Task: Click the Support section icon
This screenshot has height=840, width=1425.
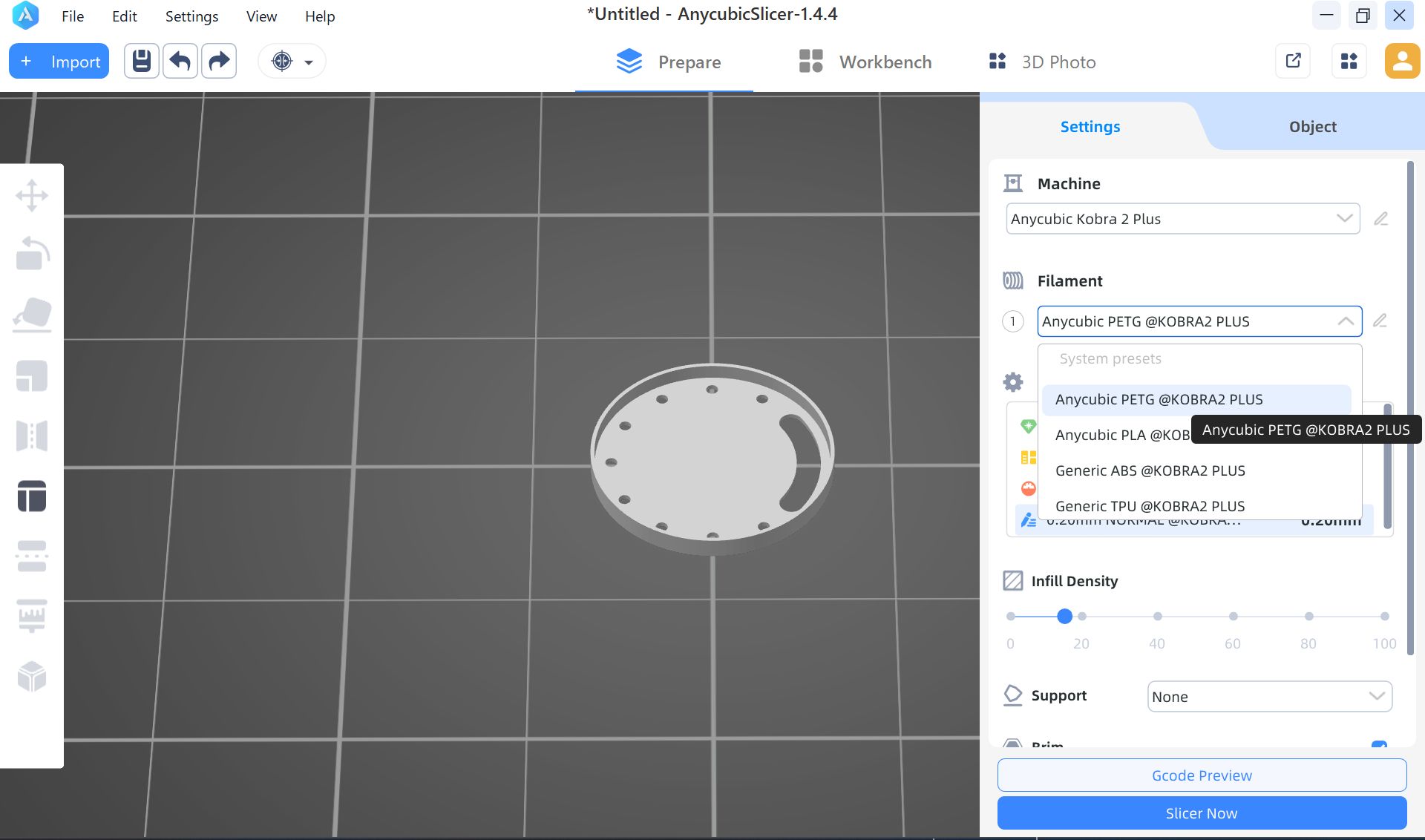Action: 1013,695
